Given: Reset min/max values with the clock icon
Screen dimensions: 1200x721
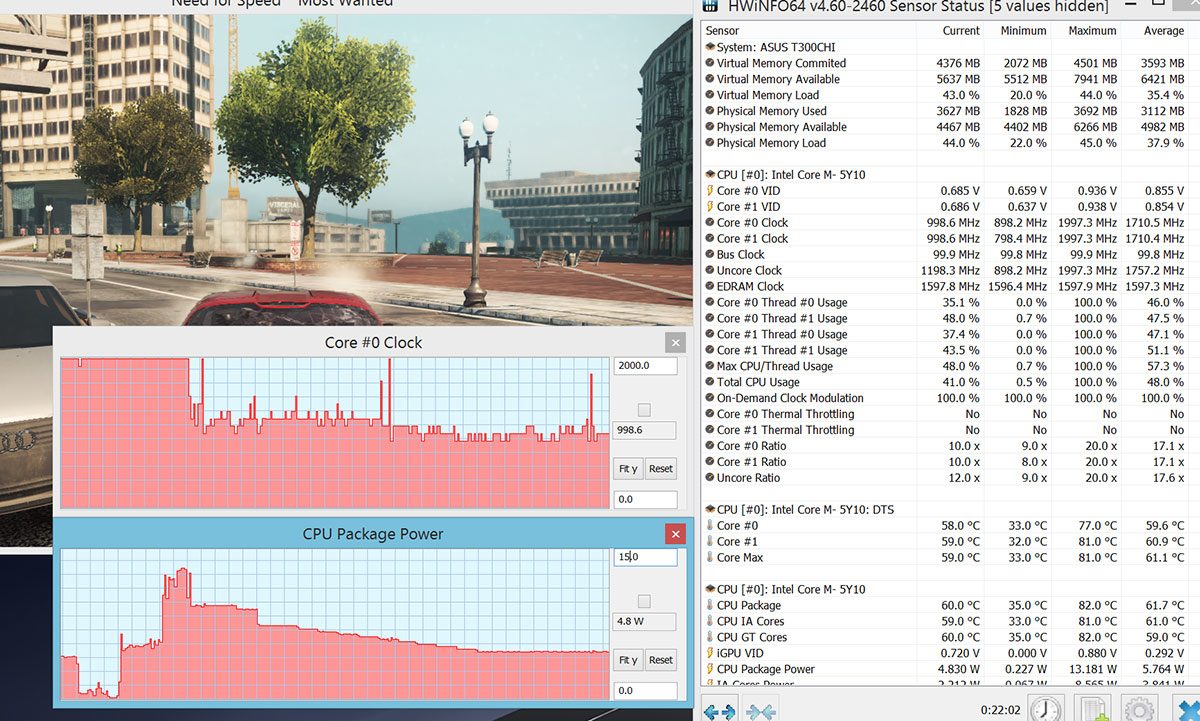Looking at the screenshot, I should (x=1046, y=709).
